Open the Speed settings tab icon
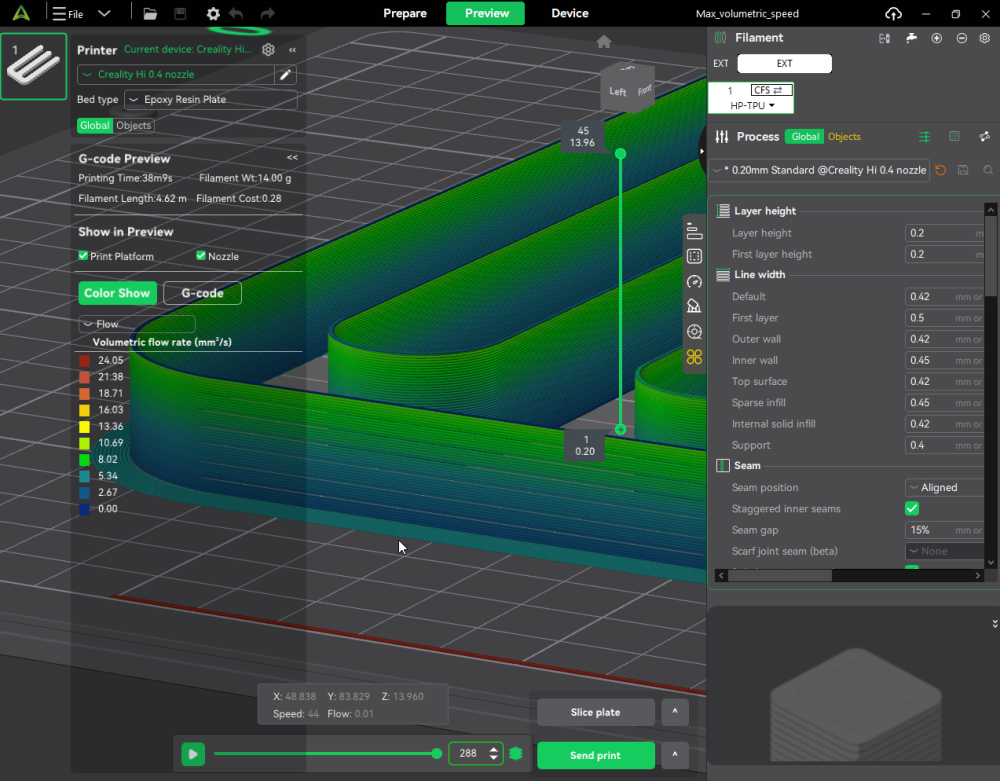This screenshot has width=1000, height=781. pos(694,282)
